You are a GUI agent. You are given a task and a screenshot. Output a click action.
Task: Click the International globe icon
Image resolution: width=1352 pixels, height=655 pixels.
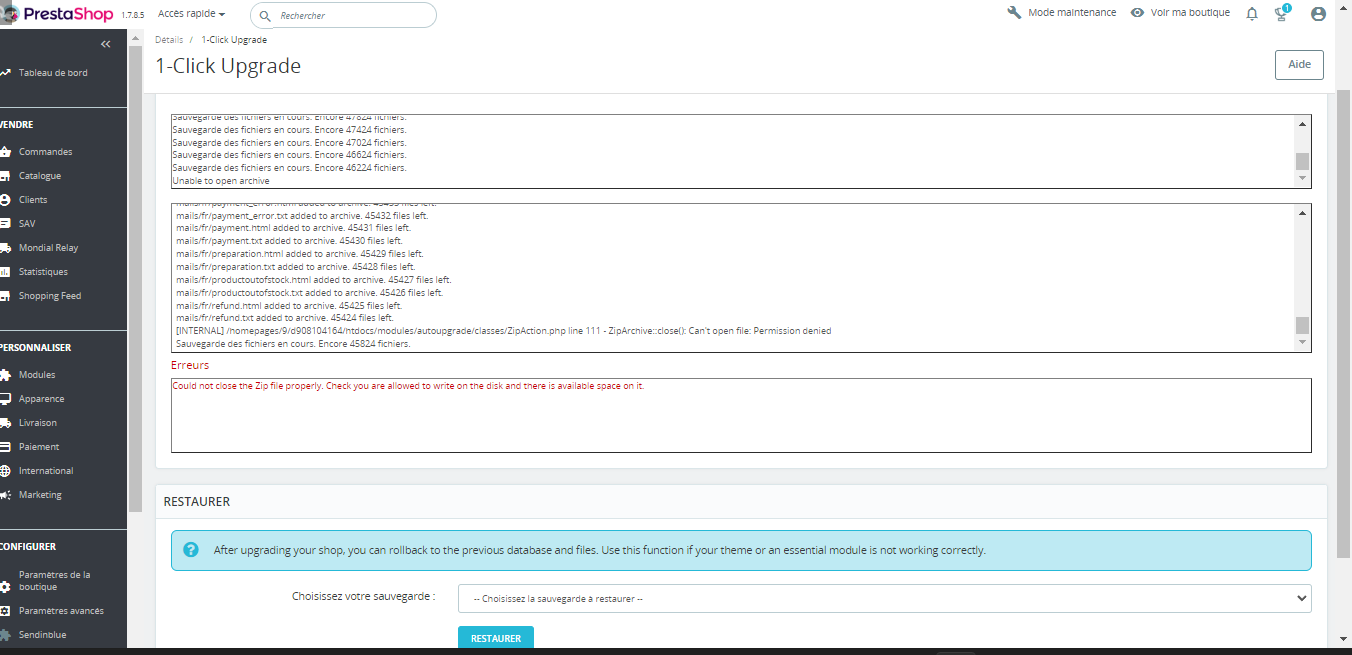[5, 471]
